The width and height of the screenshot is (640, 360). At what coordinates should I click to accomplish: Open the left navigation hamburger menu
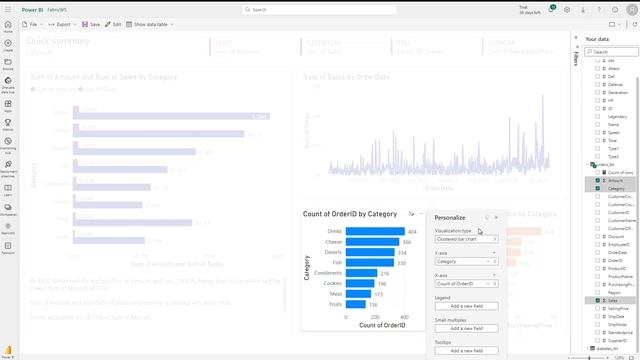pos(8,9)
